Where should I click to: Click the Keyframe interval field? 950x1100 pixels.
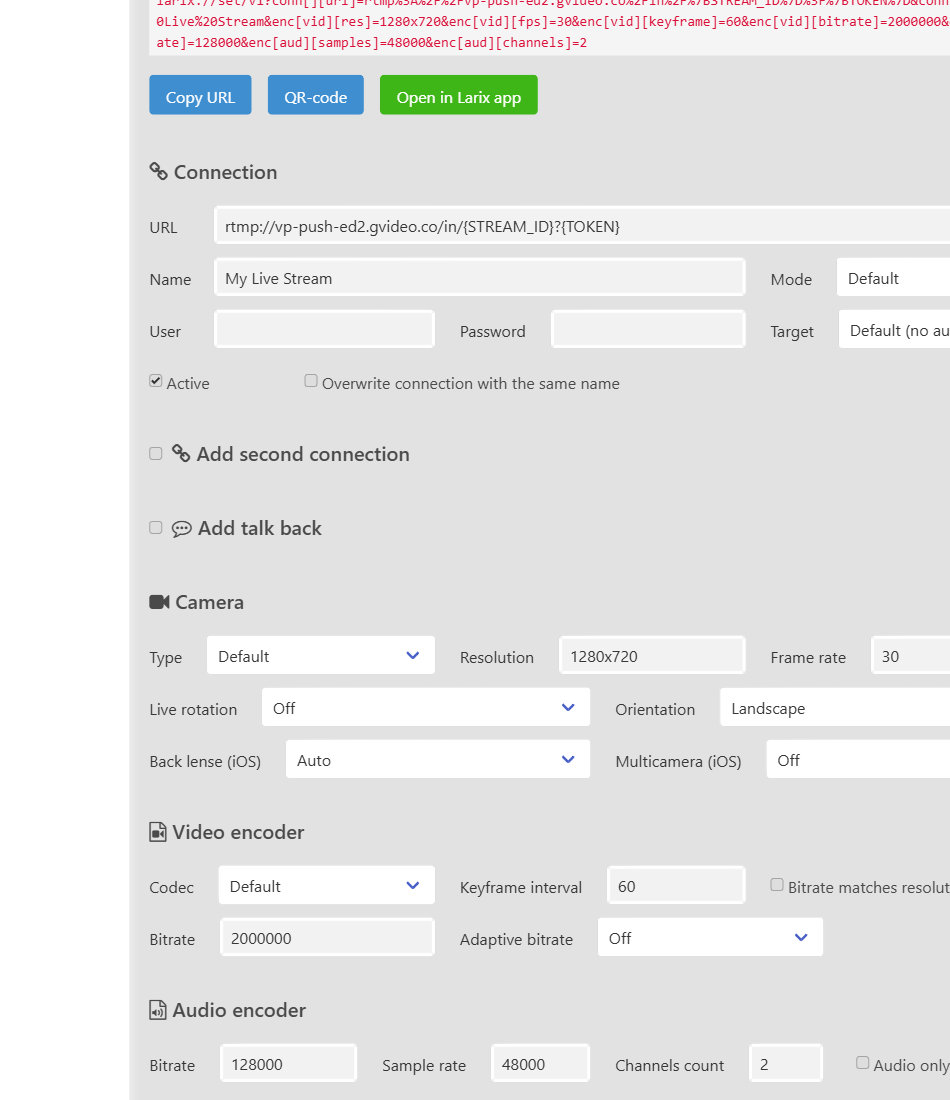coord(676,885)
